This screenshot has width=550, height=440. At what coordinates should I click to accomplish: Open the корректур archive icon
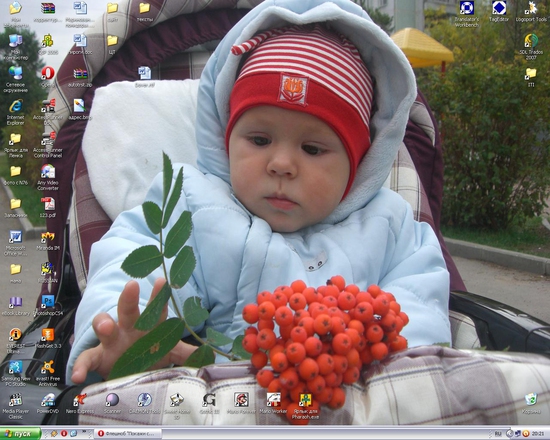48,8
